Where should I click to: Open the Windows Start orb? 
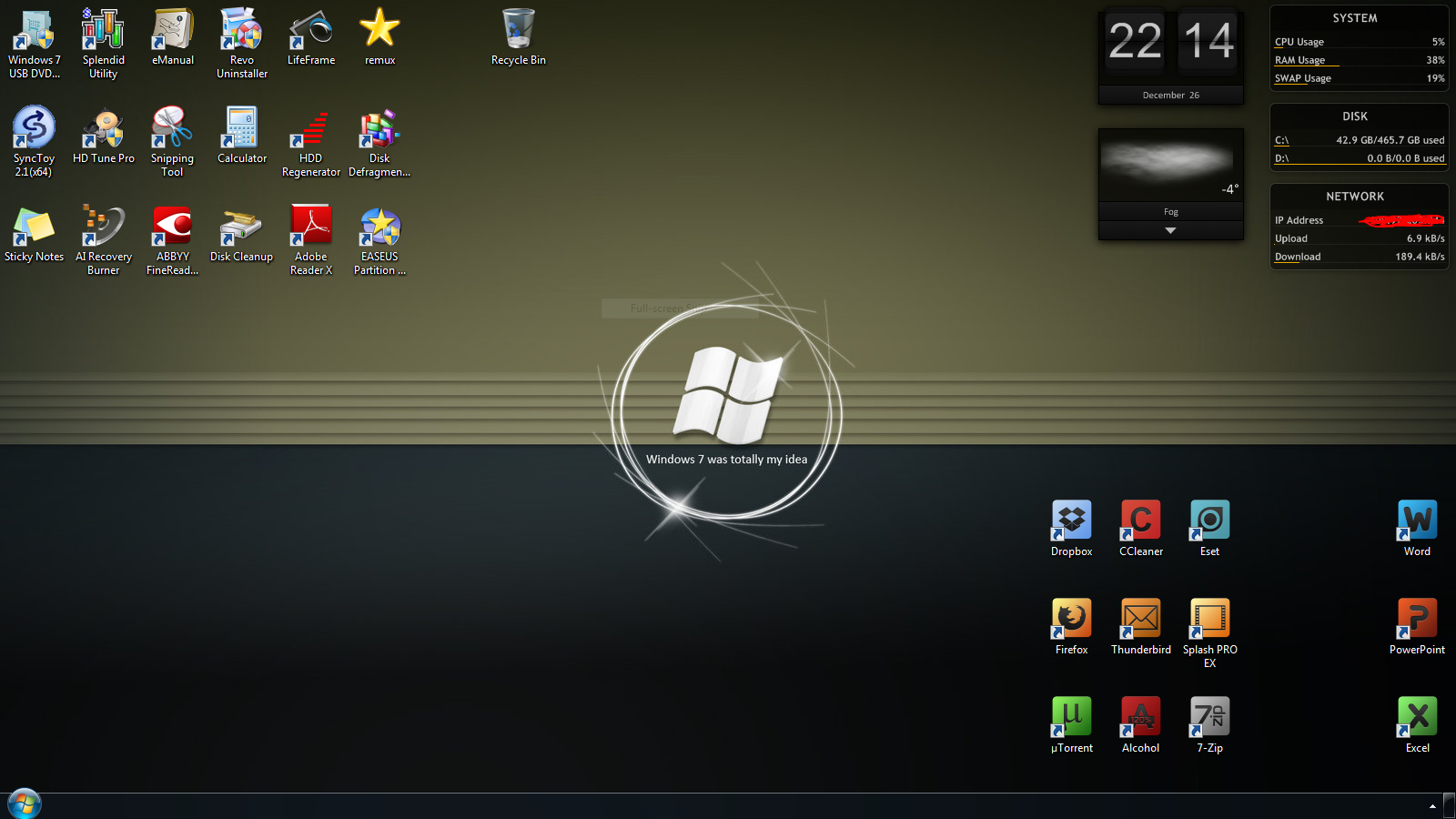coord(25,804)
